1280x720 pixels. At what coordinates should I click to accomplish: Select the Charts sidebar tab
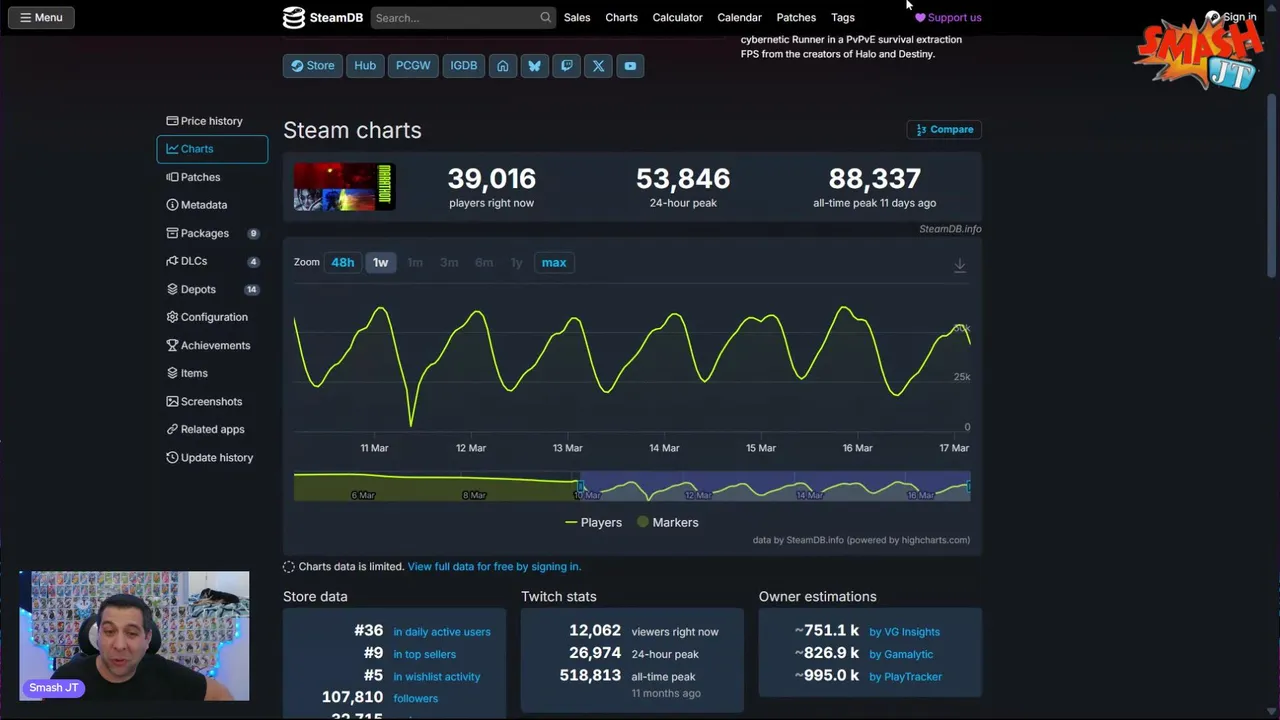pos(212,148)
